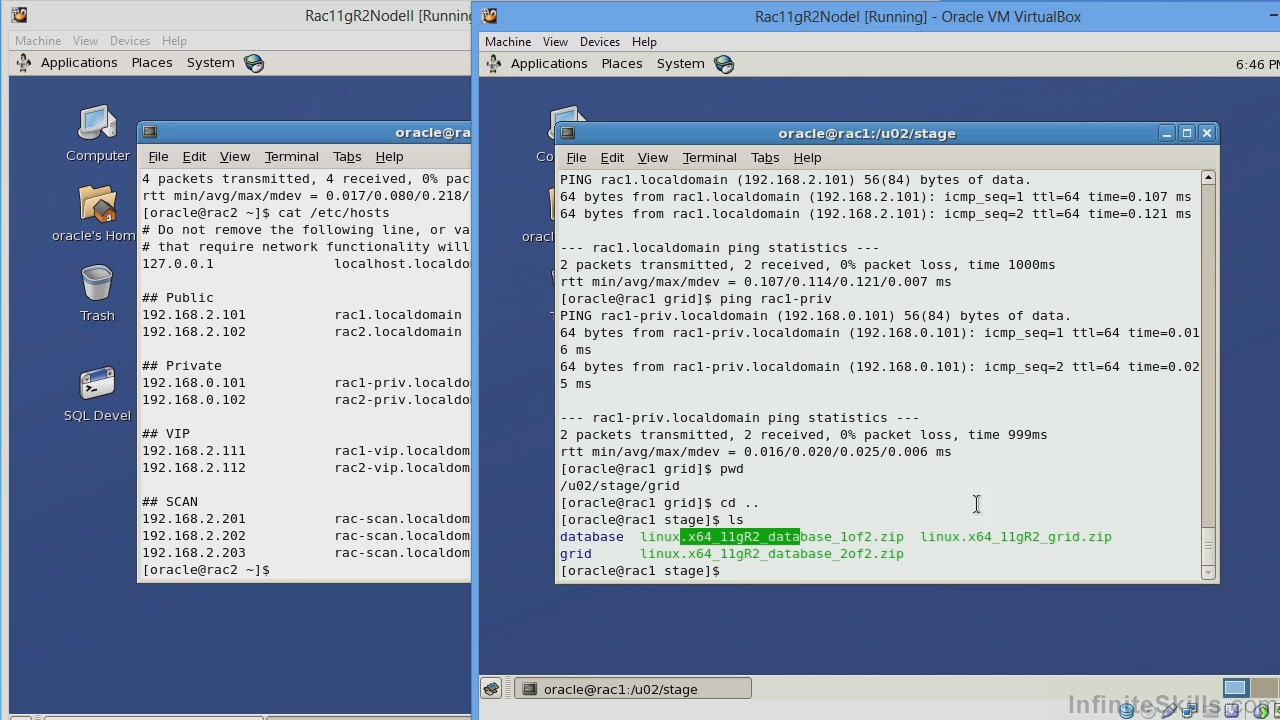Select first workspace in workspace switcher

(x=1236, y=688)
